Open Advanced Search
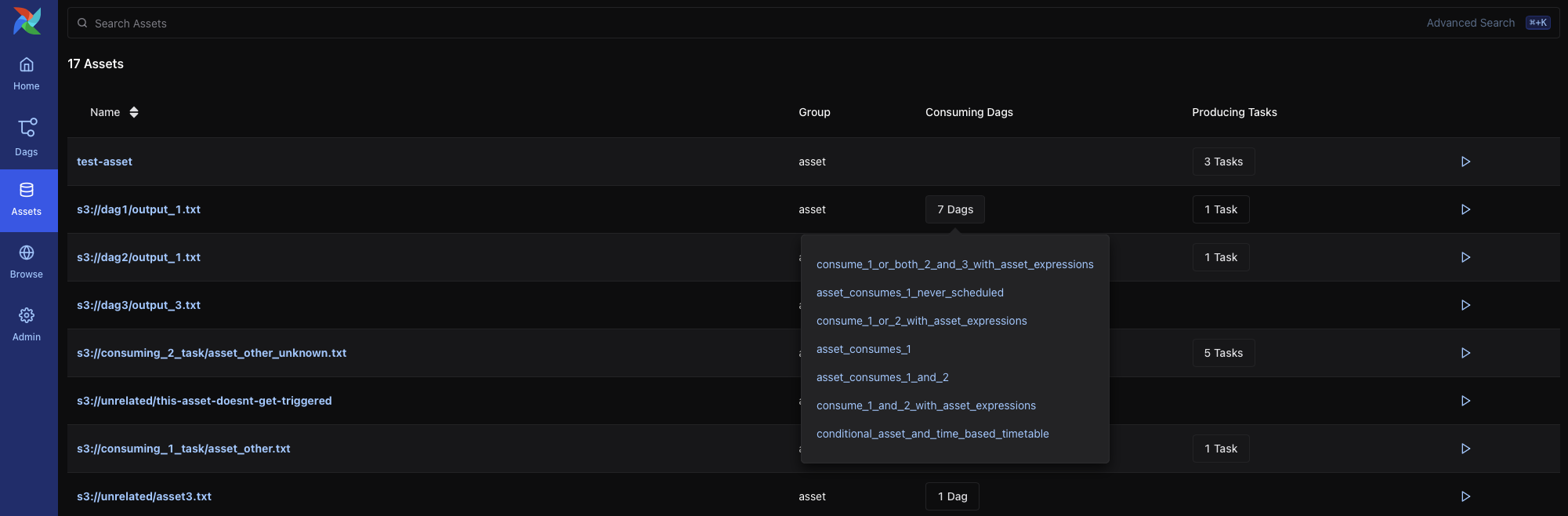 [1470, 23]
